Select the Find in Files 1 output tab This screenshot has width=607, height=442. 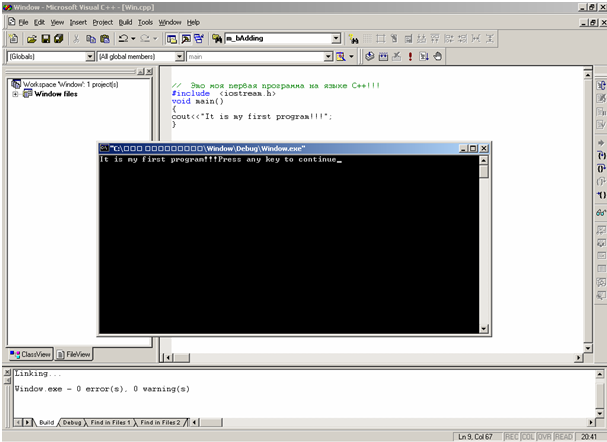pos(109,423)
